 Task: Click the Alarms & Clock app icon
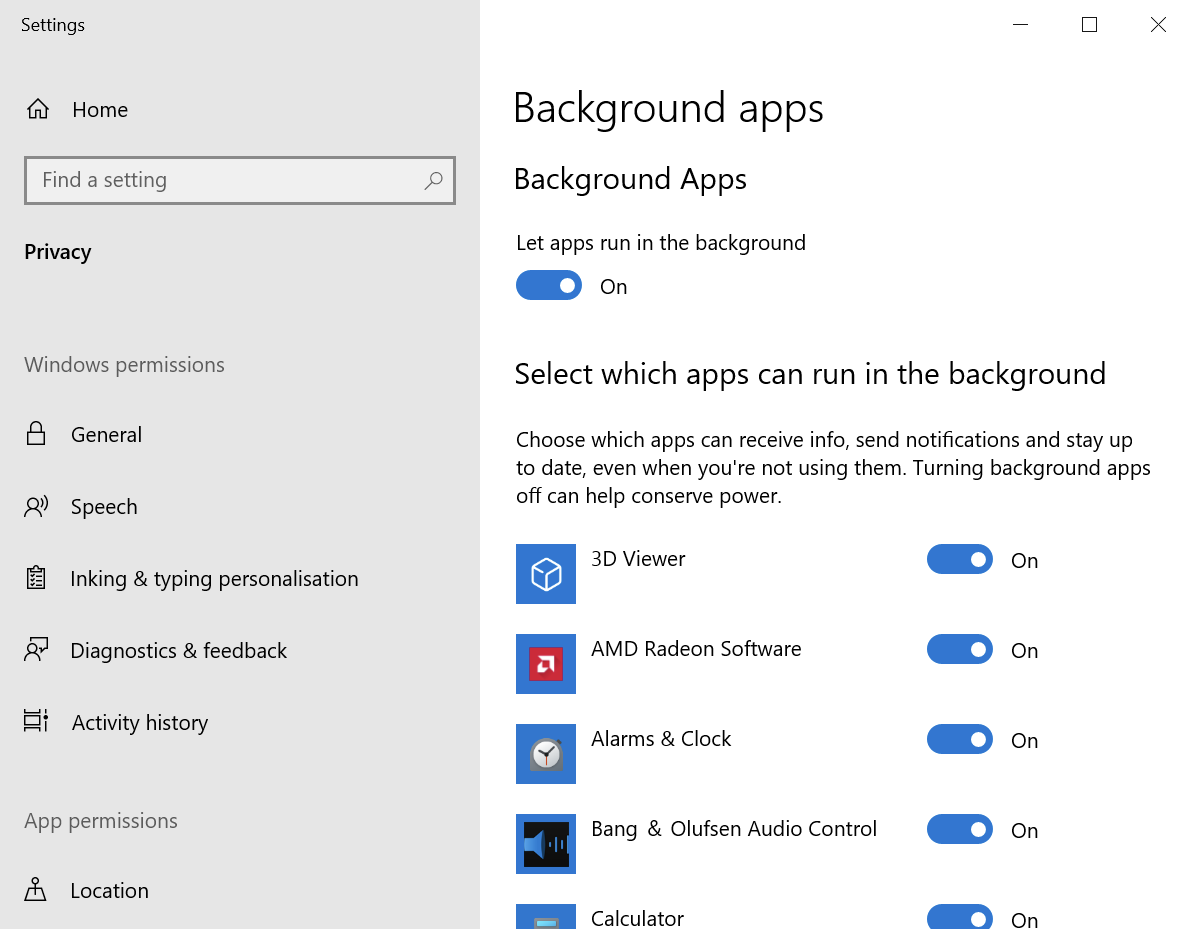546,754
